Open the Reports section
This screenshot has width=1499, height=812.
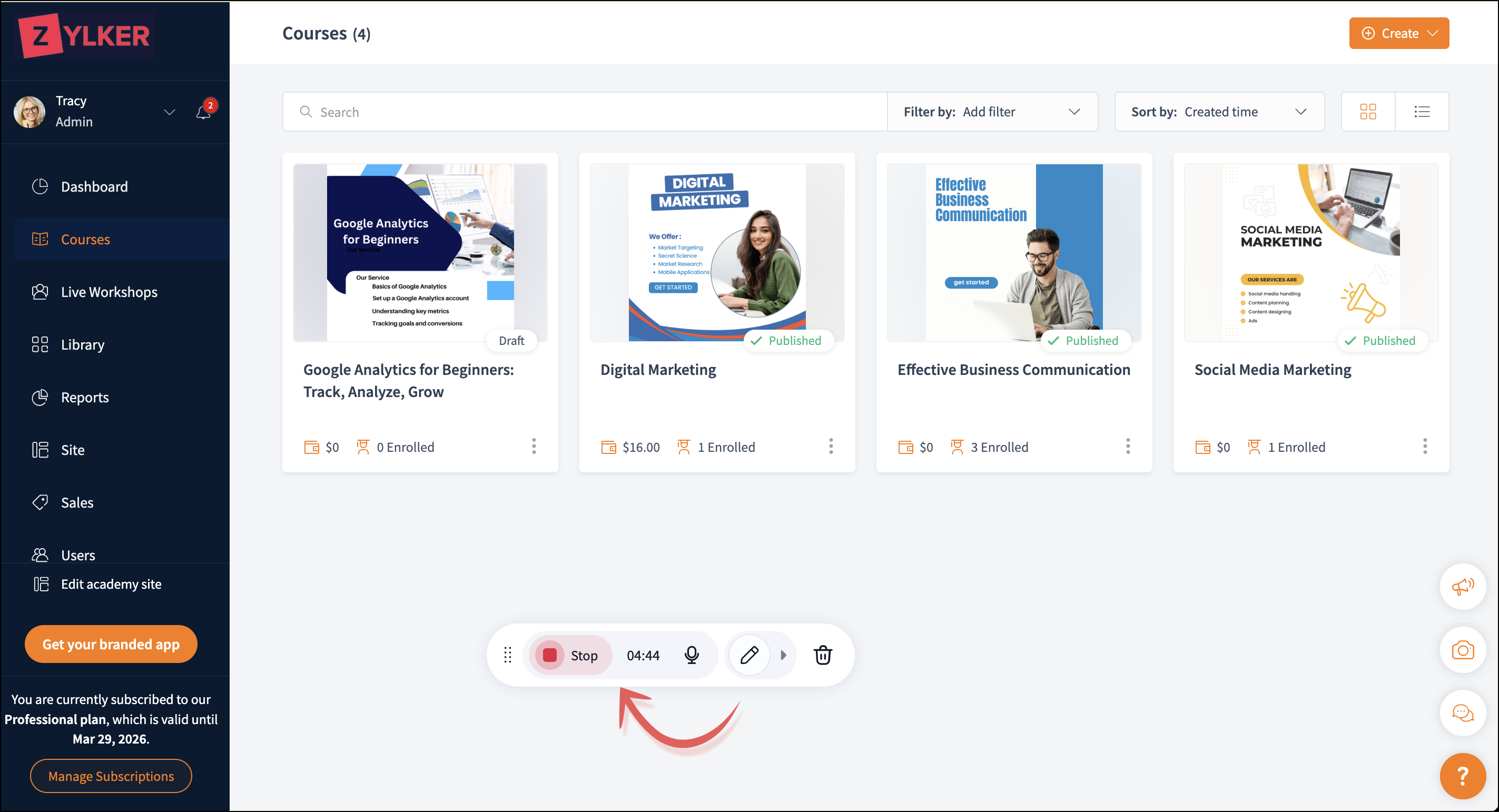(x=85, y=397)
